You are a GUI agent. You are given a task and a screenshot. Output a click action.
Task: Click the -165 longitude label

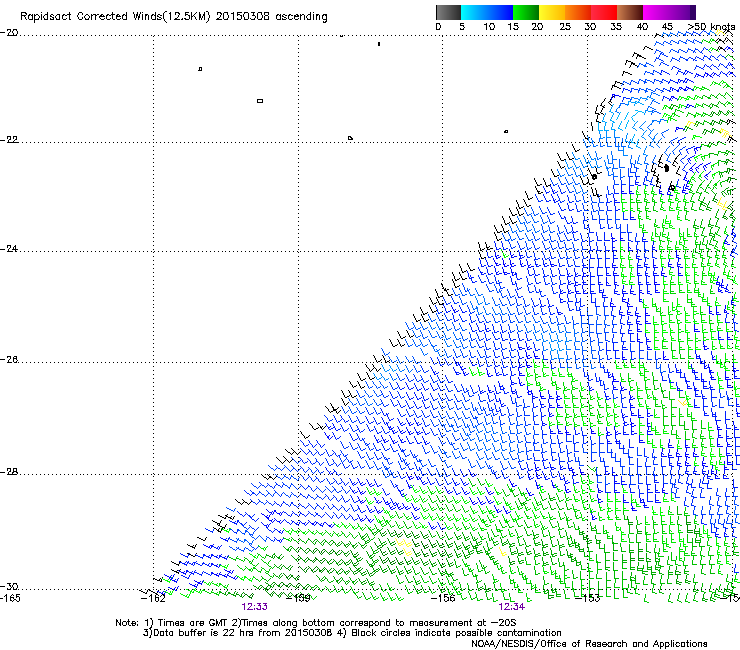coord(10,598)
